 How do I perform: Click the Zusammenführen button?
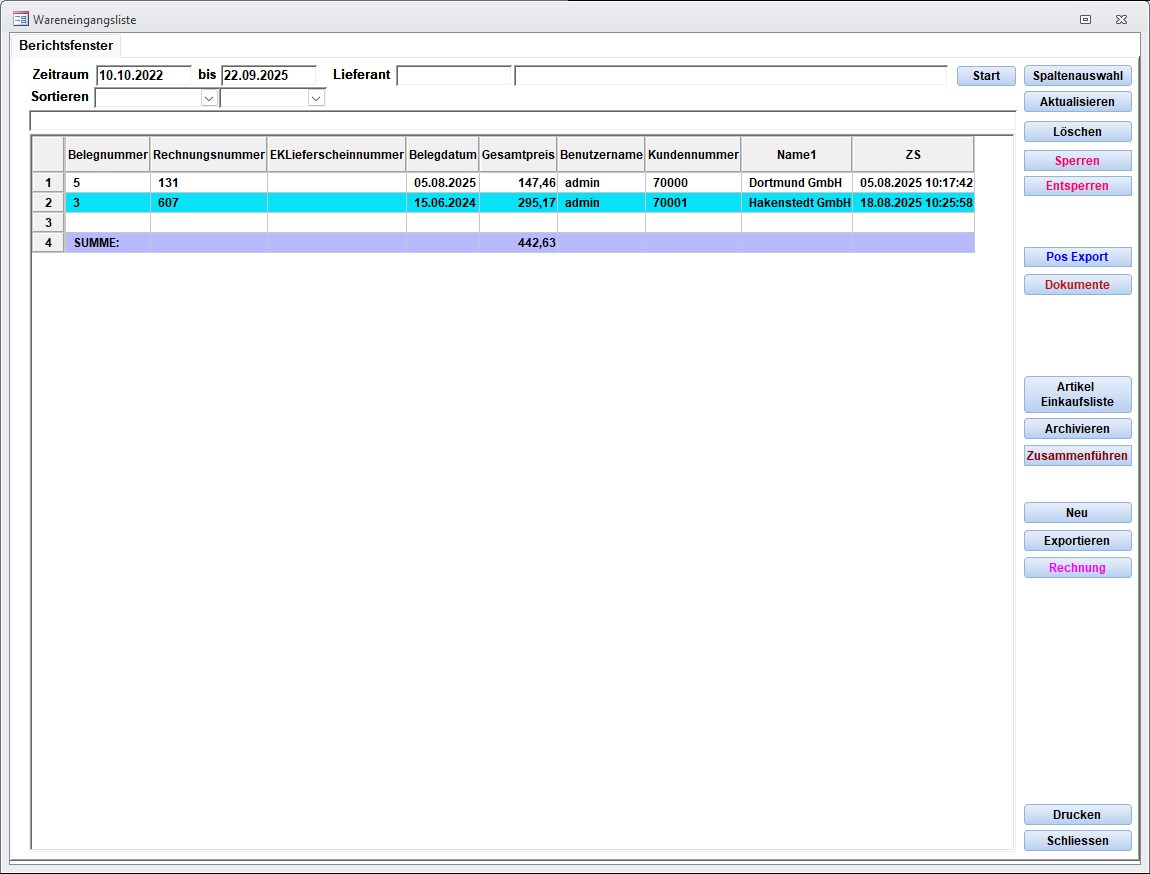point(1077,456)
